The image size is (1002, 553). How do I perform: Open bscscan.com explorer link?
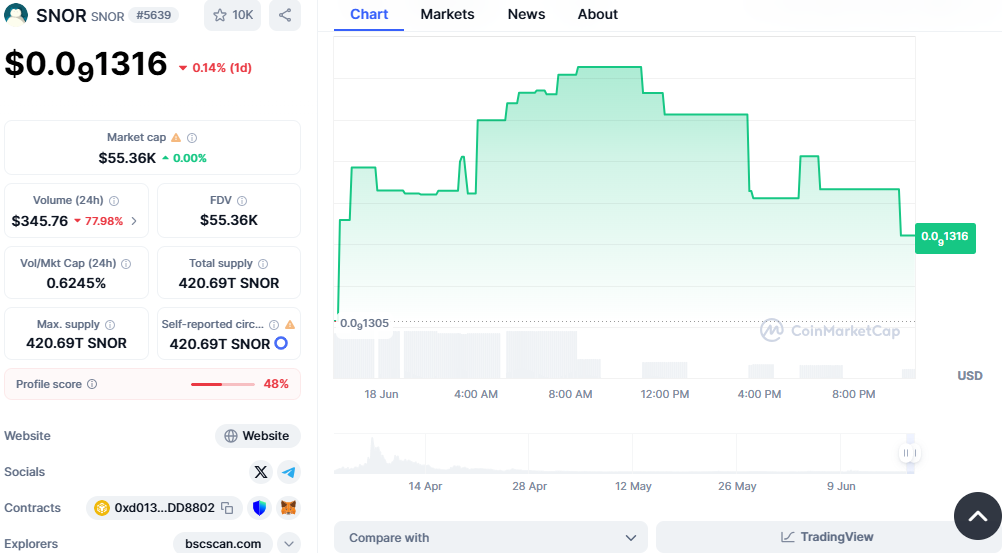[x=223, y=543]
